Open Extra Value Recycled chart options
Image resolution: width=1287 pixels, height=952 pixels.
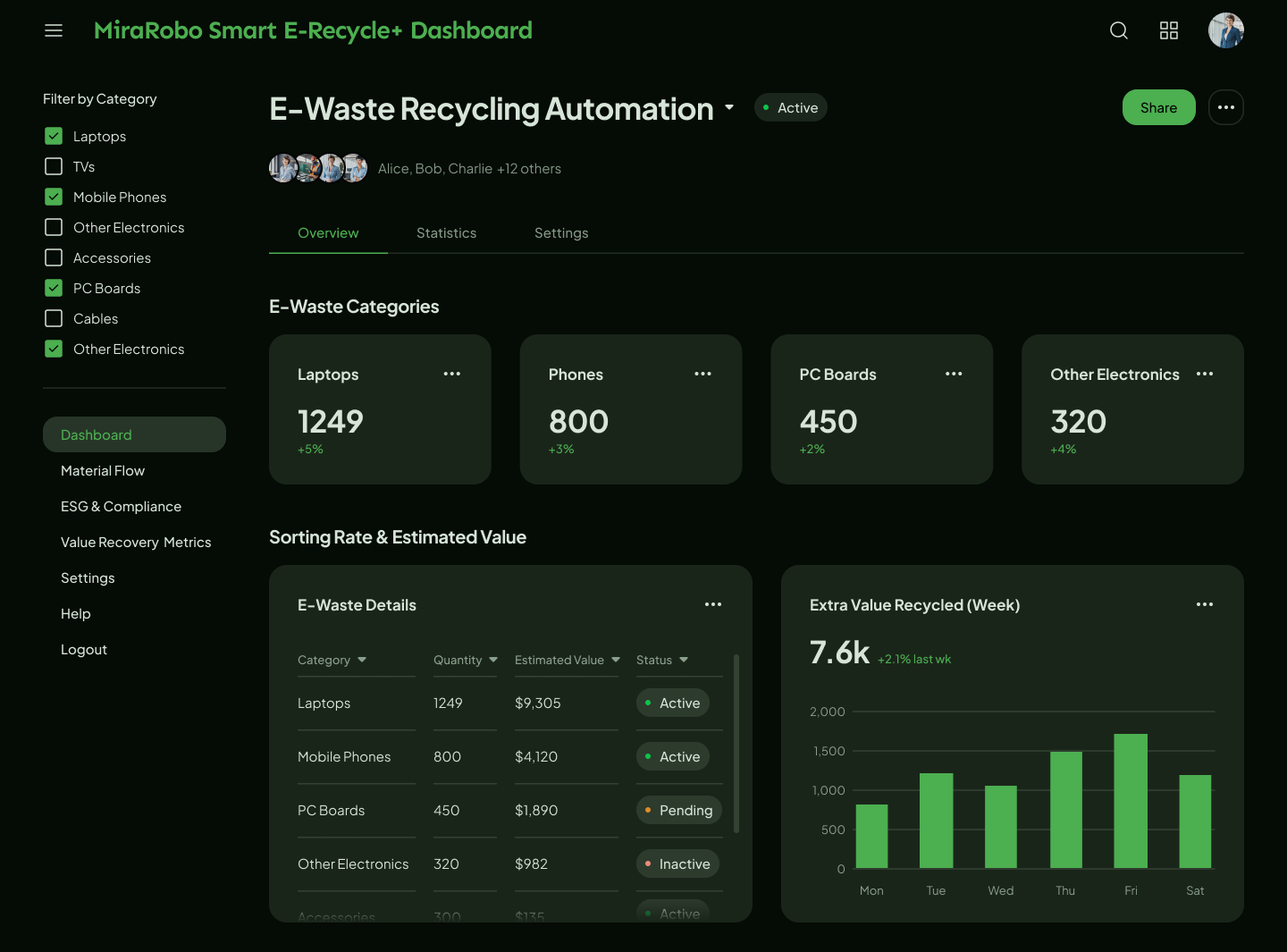1204,604
